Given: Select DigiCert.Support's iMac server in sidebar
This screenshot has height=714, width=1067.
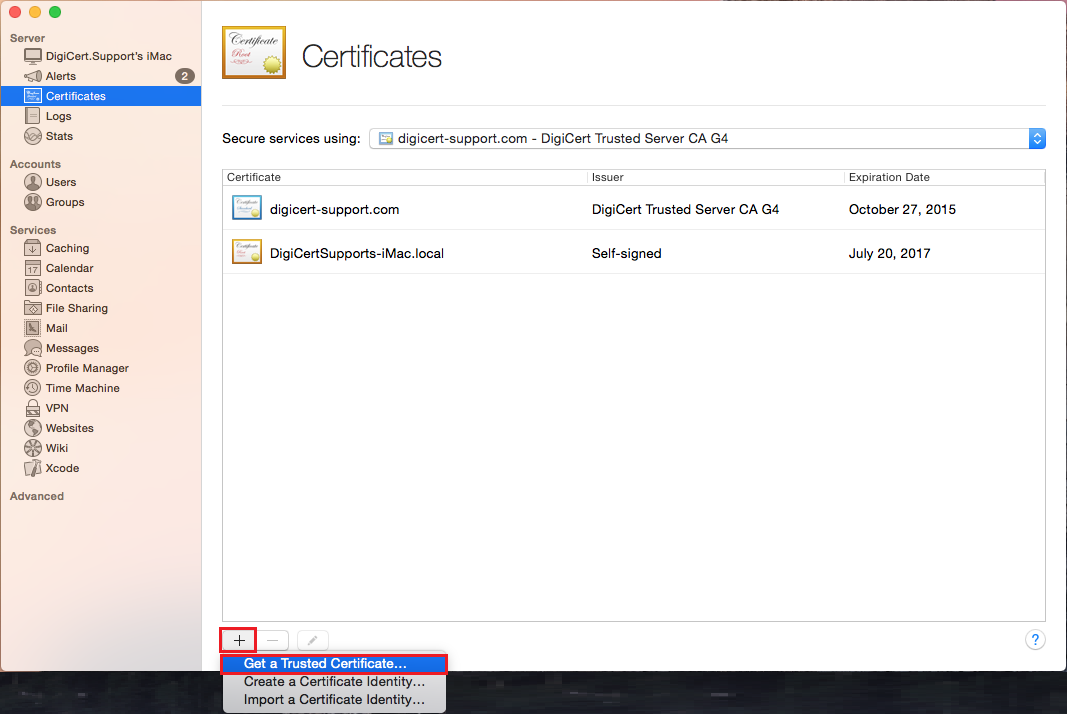Looking at the screenshot, I should (x=108, y=56).
